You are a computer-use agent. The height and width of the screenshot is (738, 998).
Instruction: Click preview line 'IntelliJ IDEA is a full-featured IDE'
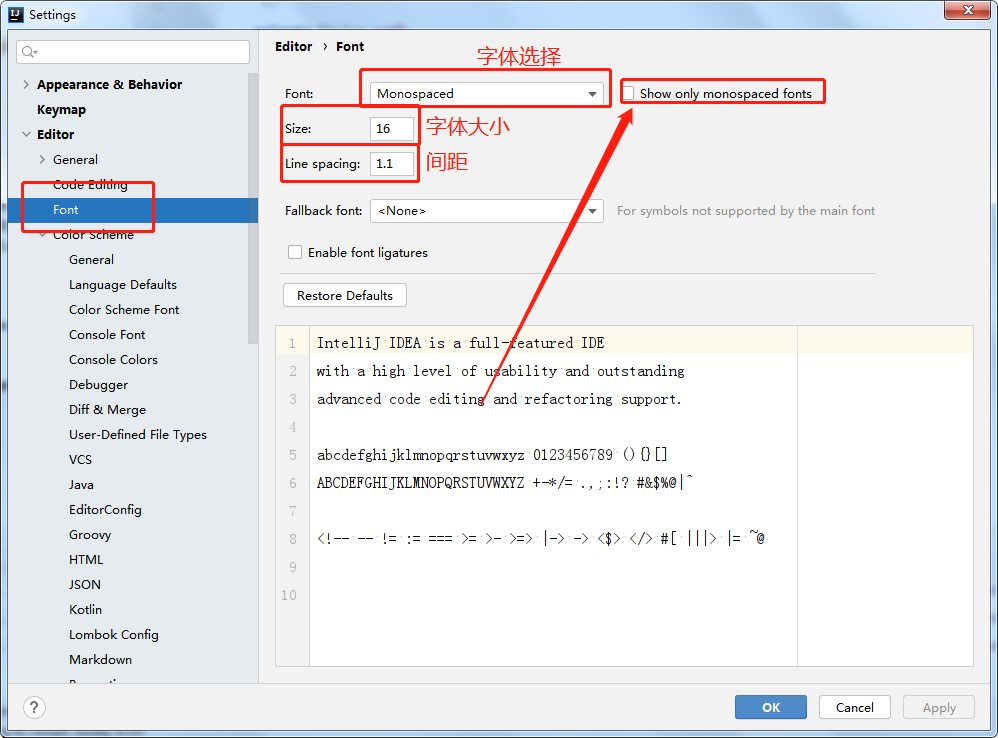coord(461,343)
